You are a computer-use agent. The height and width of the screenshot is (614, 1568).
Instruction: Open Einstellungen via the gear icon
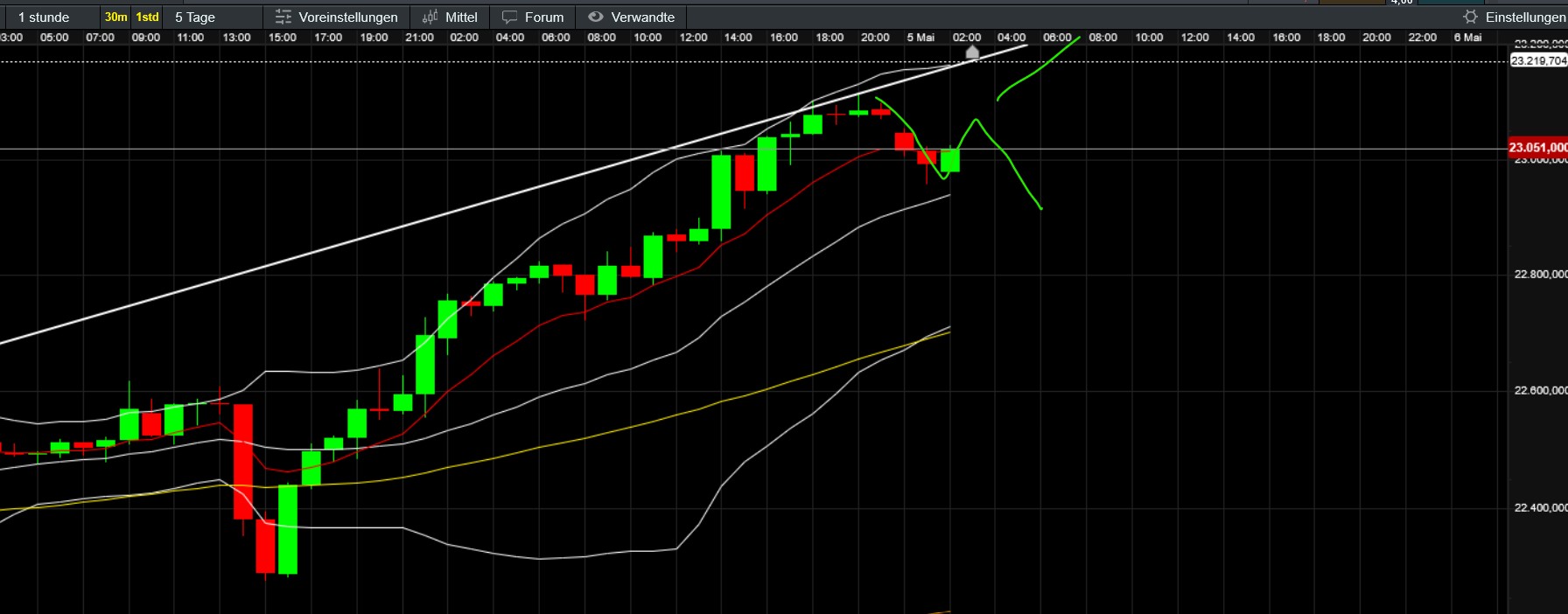[x=1471, y=17]
